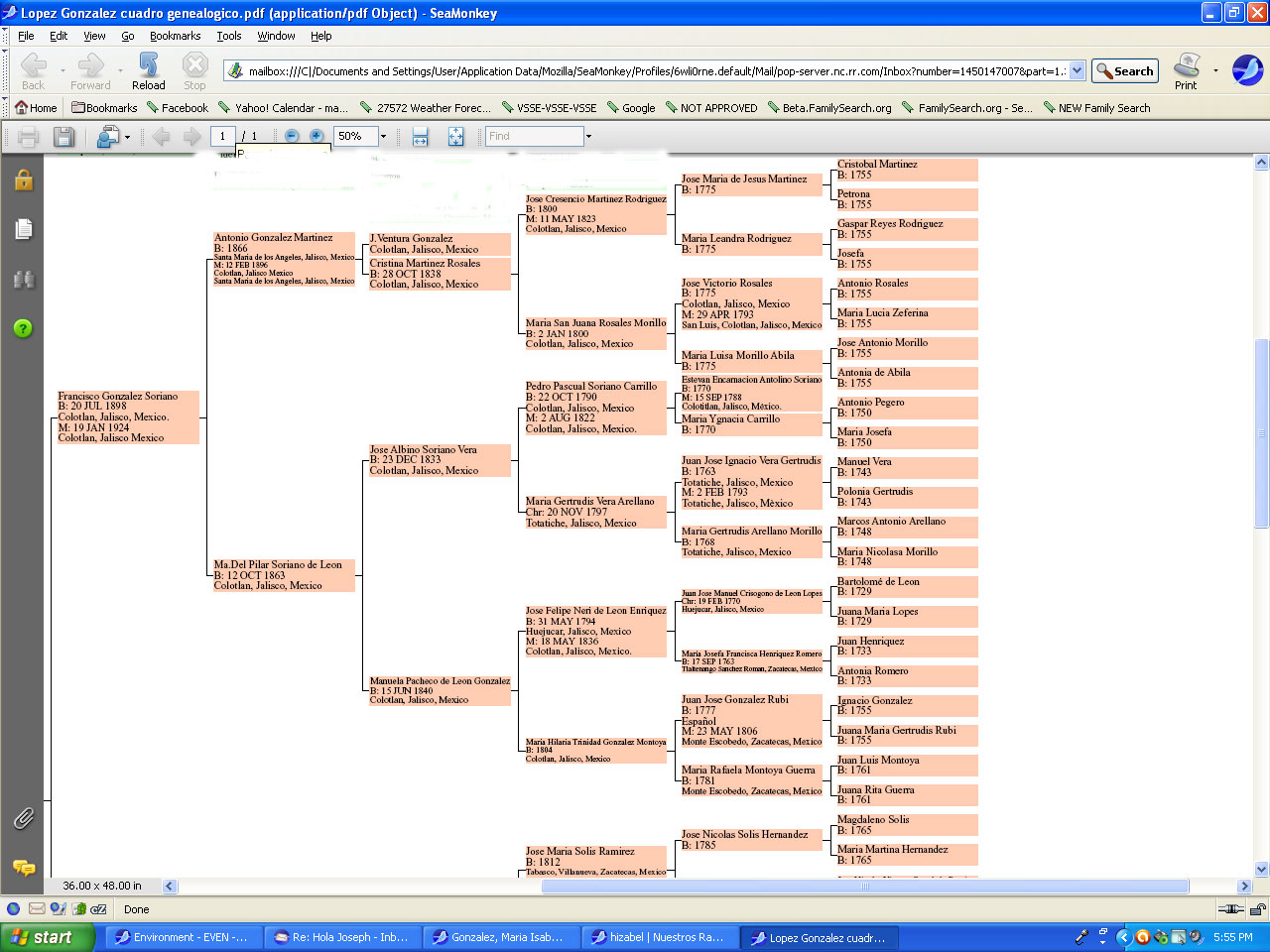
Task: Open the Attachments paperclip panel
Action: (x=24, y=818)
